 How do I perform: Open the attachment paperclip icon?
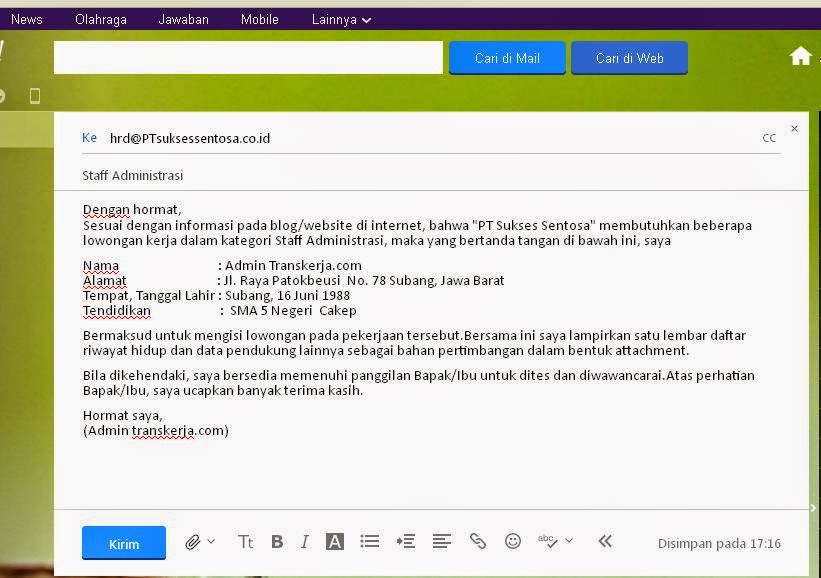[x=193, y=541]
